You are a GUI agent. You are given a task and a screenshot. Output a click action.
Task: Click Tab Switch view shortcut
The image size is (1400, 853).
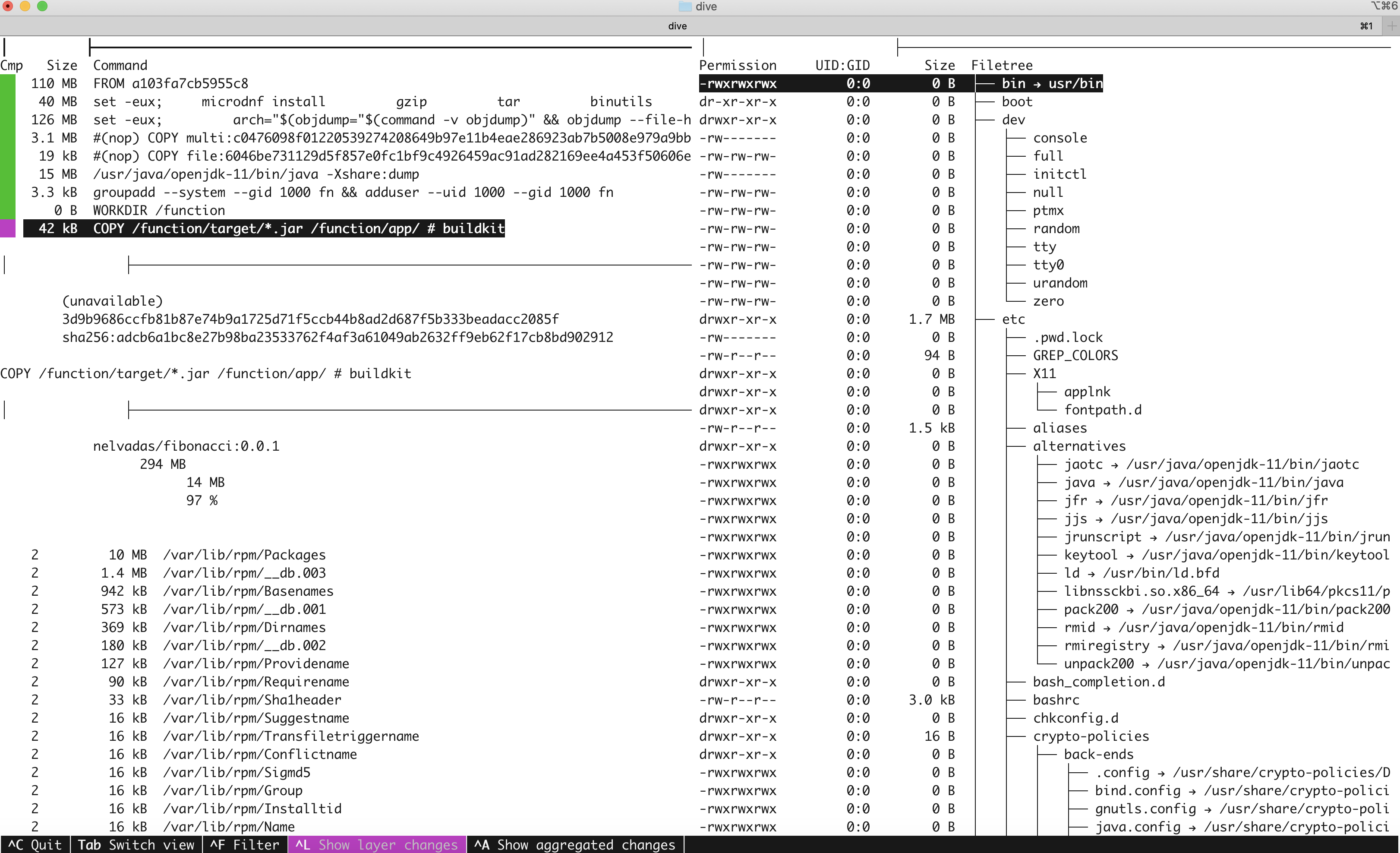(136, 844)
